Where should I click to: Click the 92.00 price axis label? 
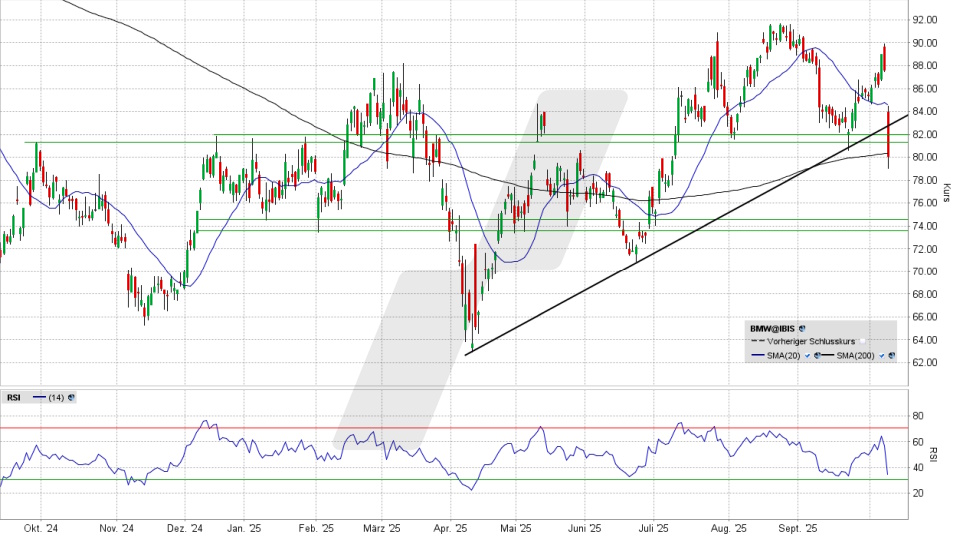click(x=923, y=20)
